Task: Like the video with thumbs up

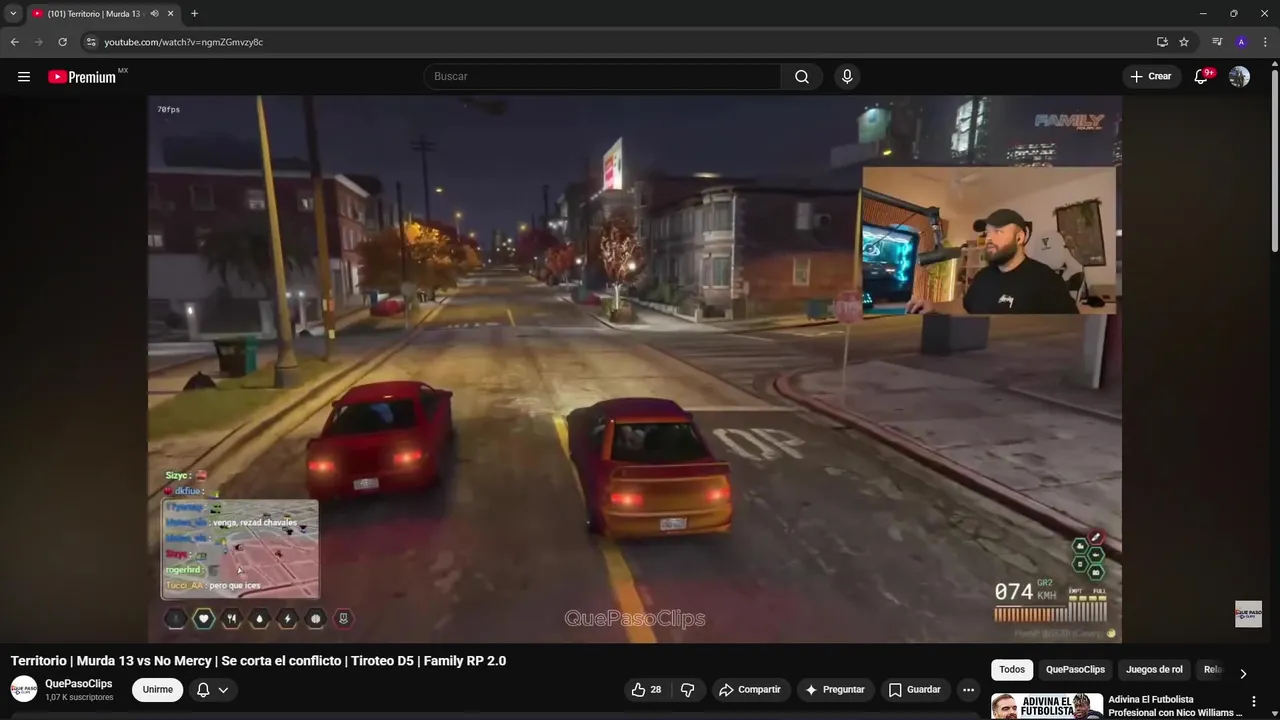Action: pyautogui.click(x=646, y=689)
